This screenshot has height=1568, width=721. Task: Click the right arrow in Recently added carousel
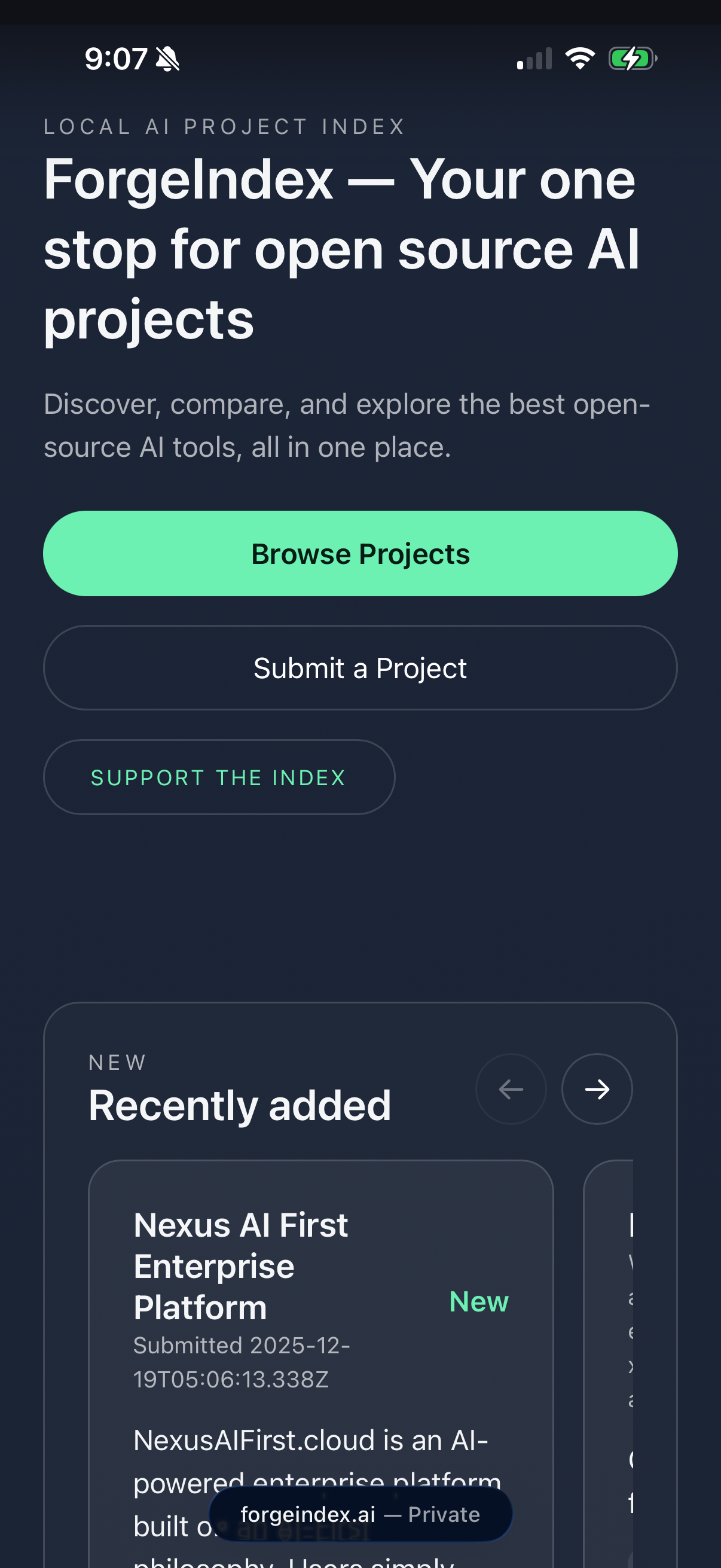coord(597,1089)
